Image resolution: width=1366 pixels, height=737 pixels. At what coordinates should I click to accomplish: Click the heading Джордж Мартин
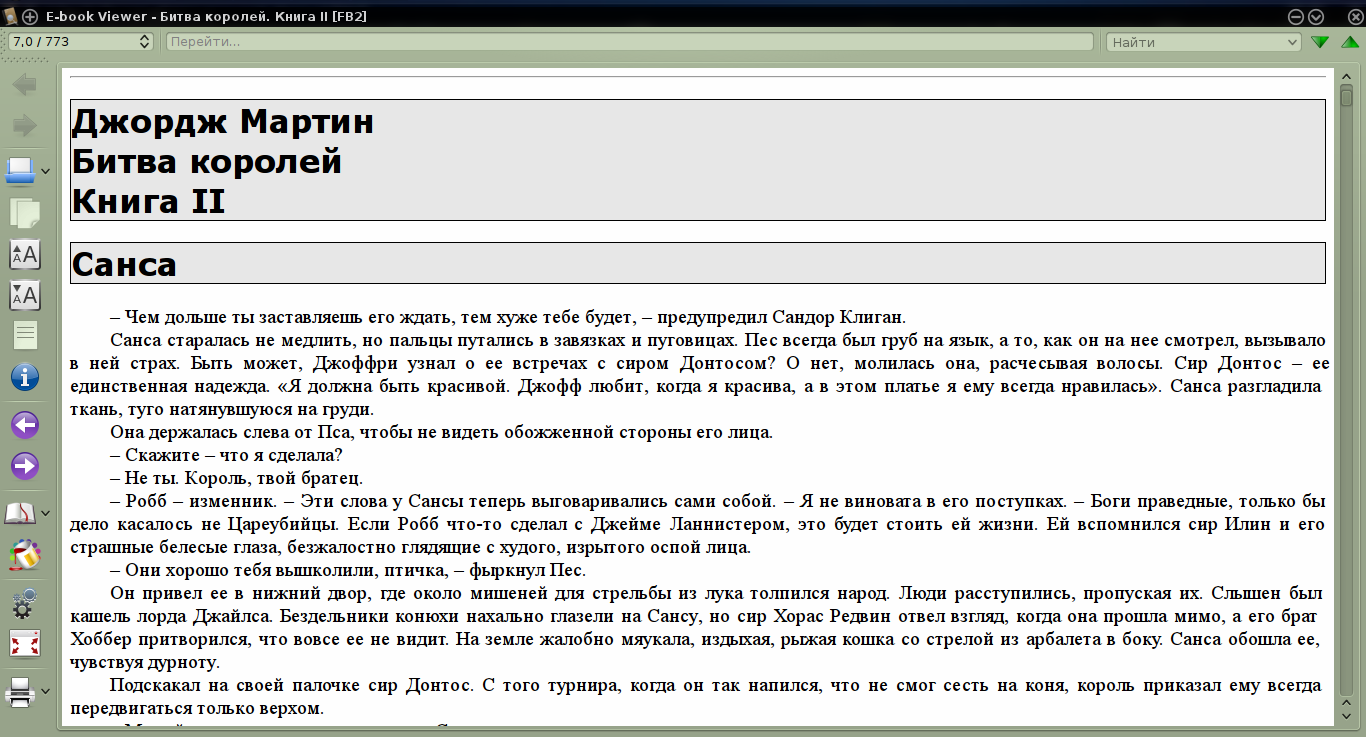(223, 122)
